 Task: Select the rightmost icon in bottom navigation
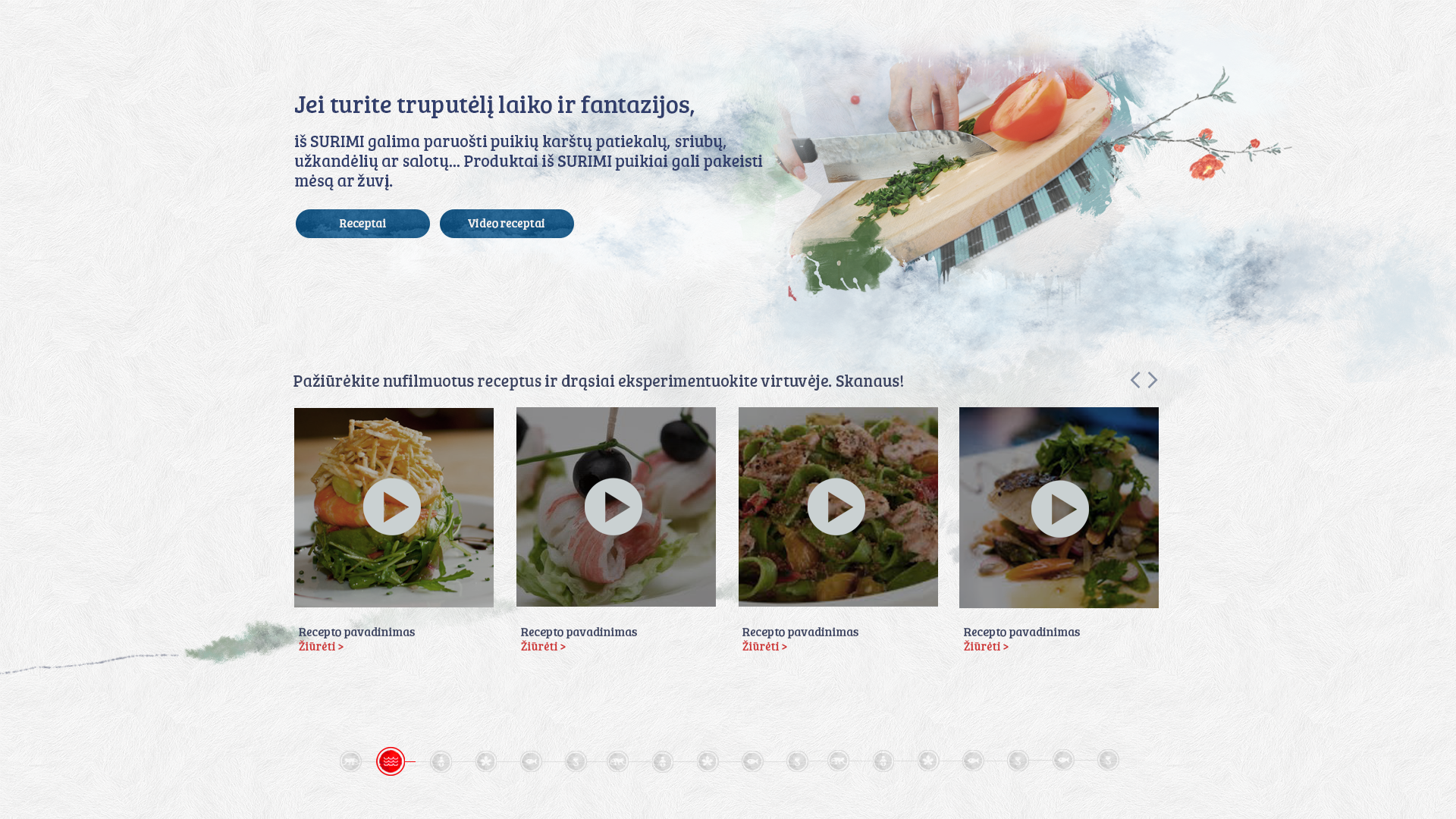tap(1108, 760)
